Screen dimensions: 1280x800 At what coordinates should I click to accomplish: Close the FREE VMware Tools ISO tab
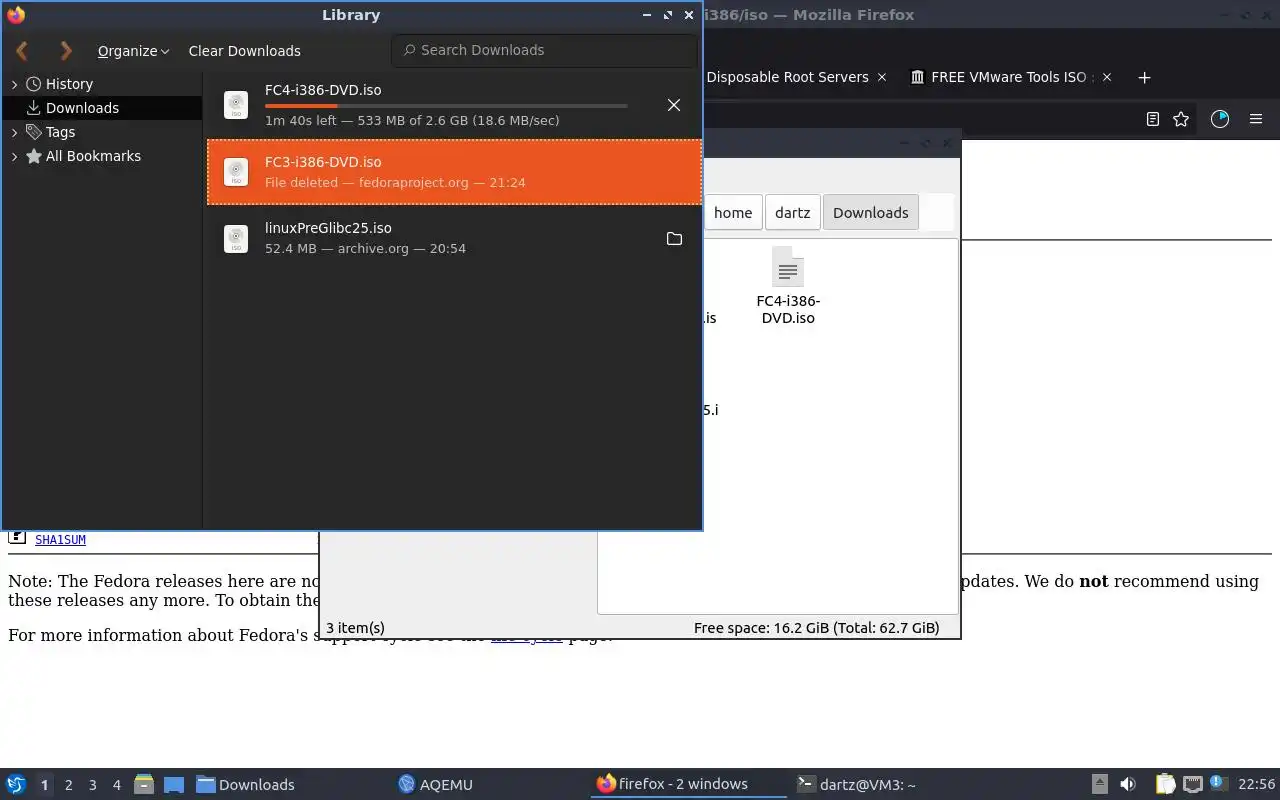1106,77
